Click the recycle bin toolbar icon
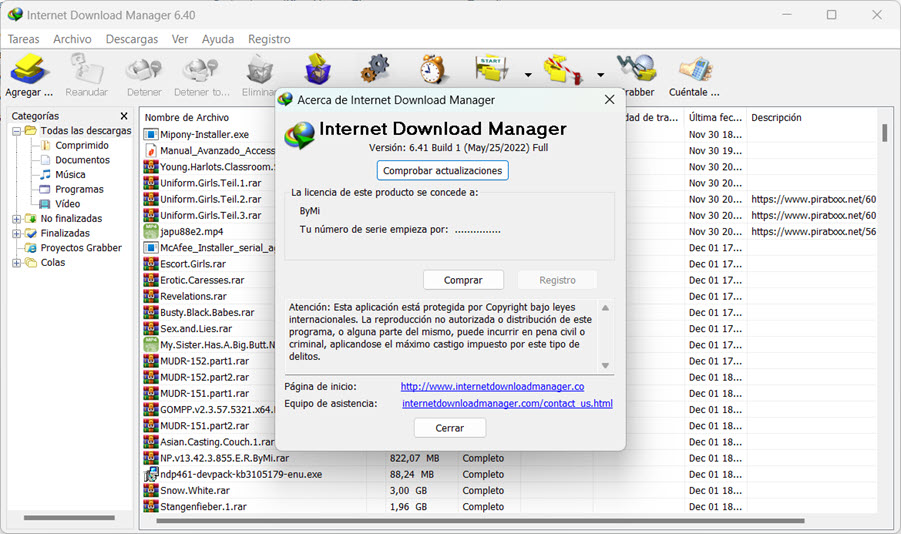Viewport: 901px width, 534px height. (317, 70)
